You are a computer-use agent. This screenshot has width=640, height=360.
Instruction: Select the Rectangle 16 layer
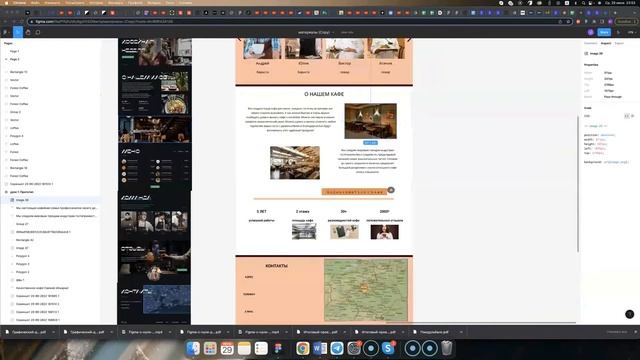(18, 168)
